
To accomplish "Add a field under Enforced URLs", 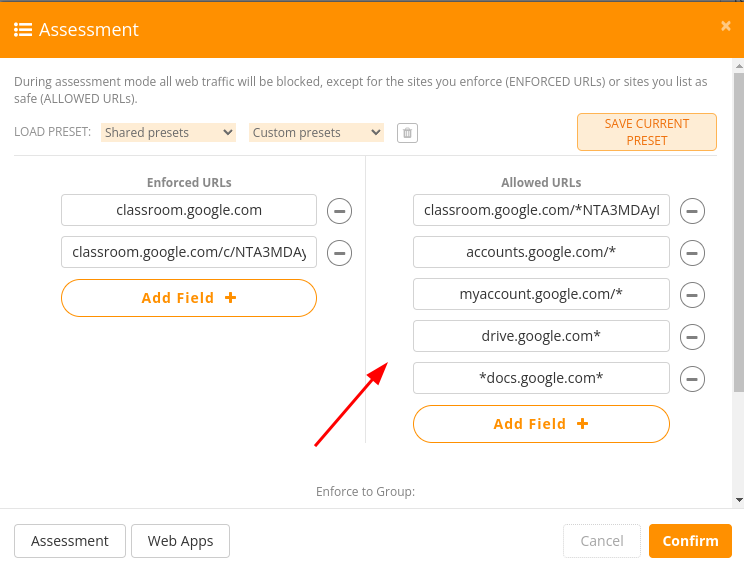I will 189,298.
